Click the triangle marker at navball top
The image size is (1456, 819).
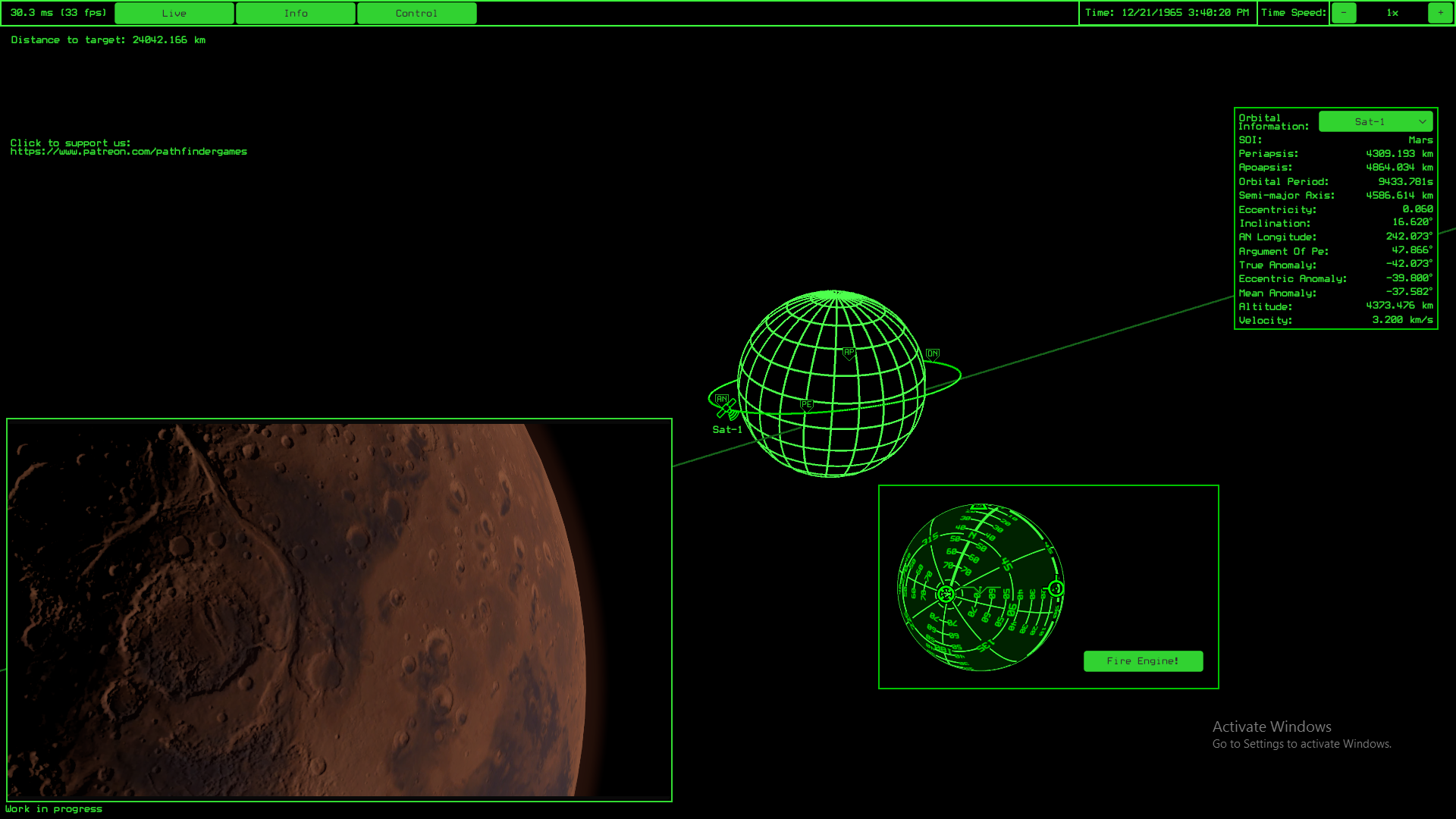[x=978, y=507]
